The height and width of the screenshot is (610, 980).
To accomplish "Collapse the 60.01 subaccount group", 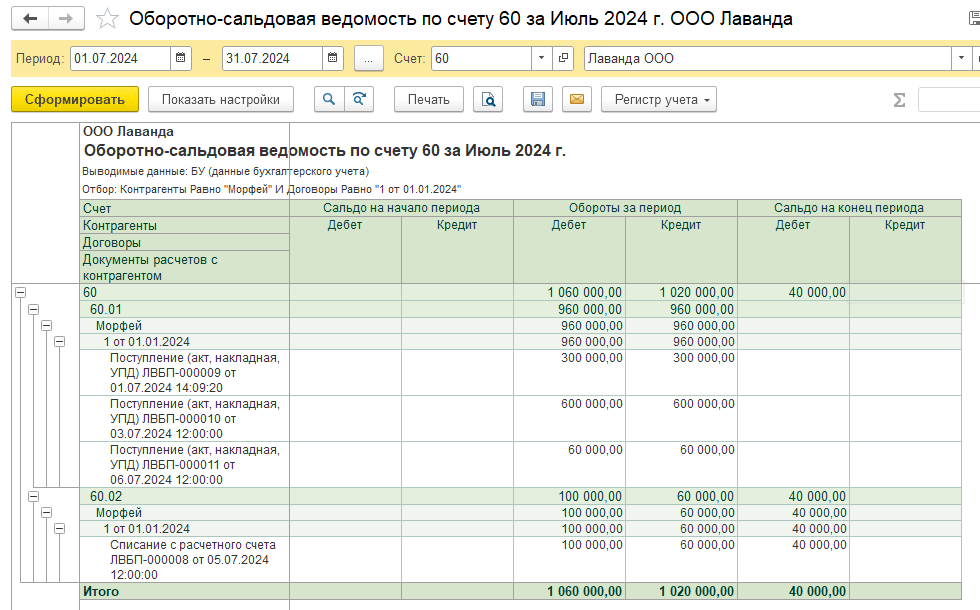I will [34, 309].
